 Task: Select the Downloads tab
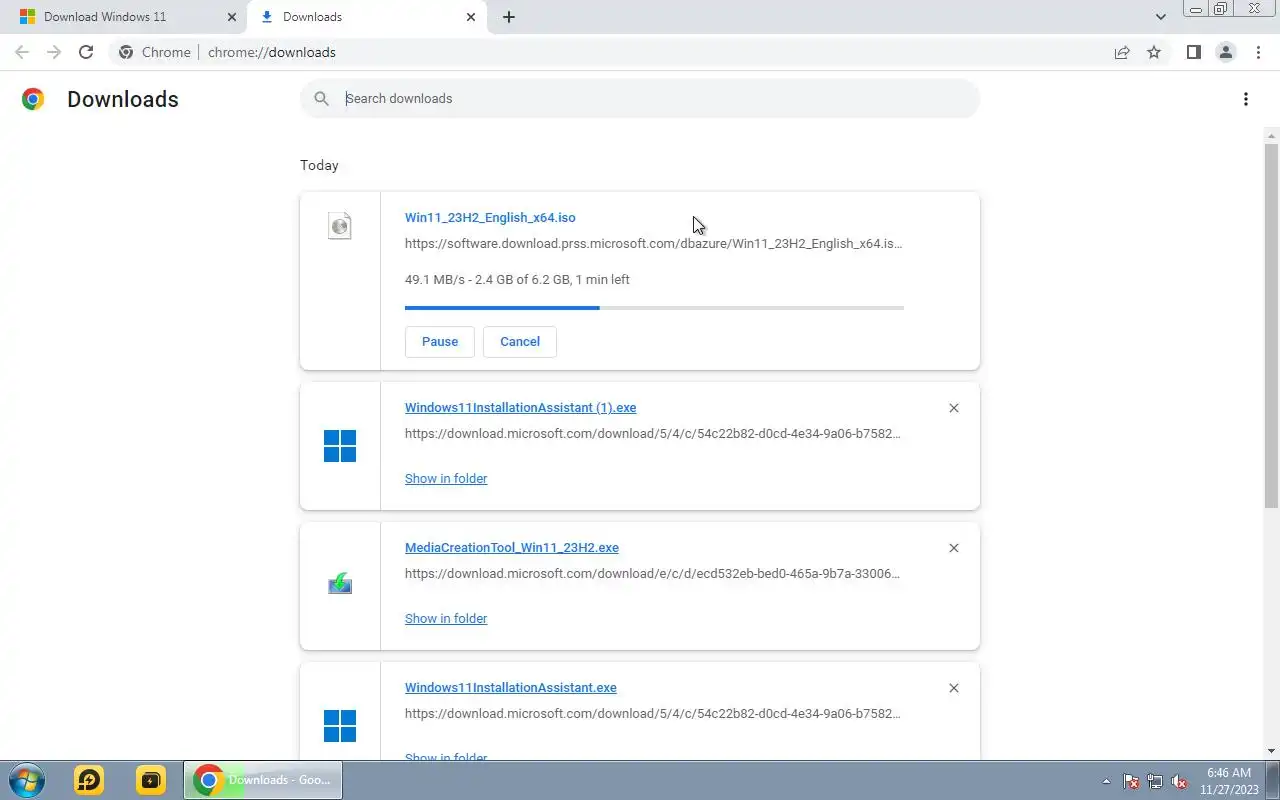click(366, 17)
